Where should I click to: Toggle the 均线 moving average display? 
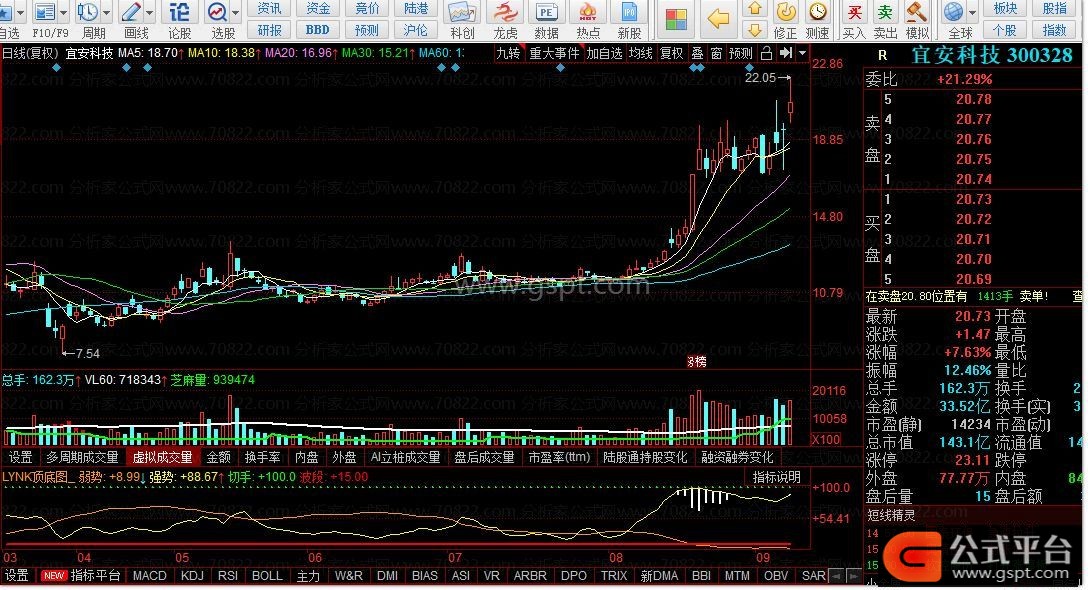pyautogui.click(x=640, y=53)
